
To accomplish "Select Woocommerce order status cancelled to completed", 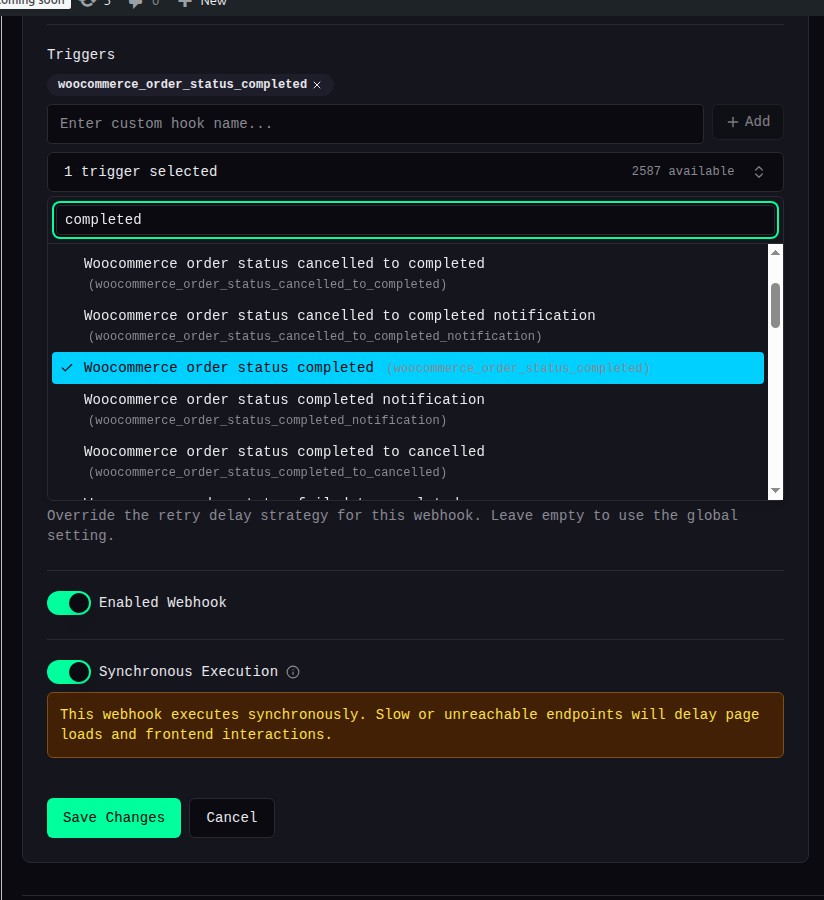I will tap(407, 273).
